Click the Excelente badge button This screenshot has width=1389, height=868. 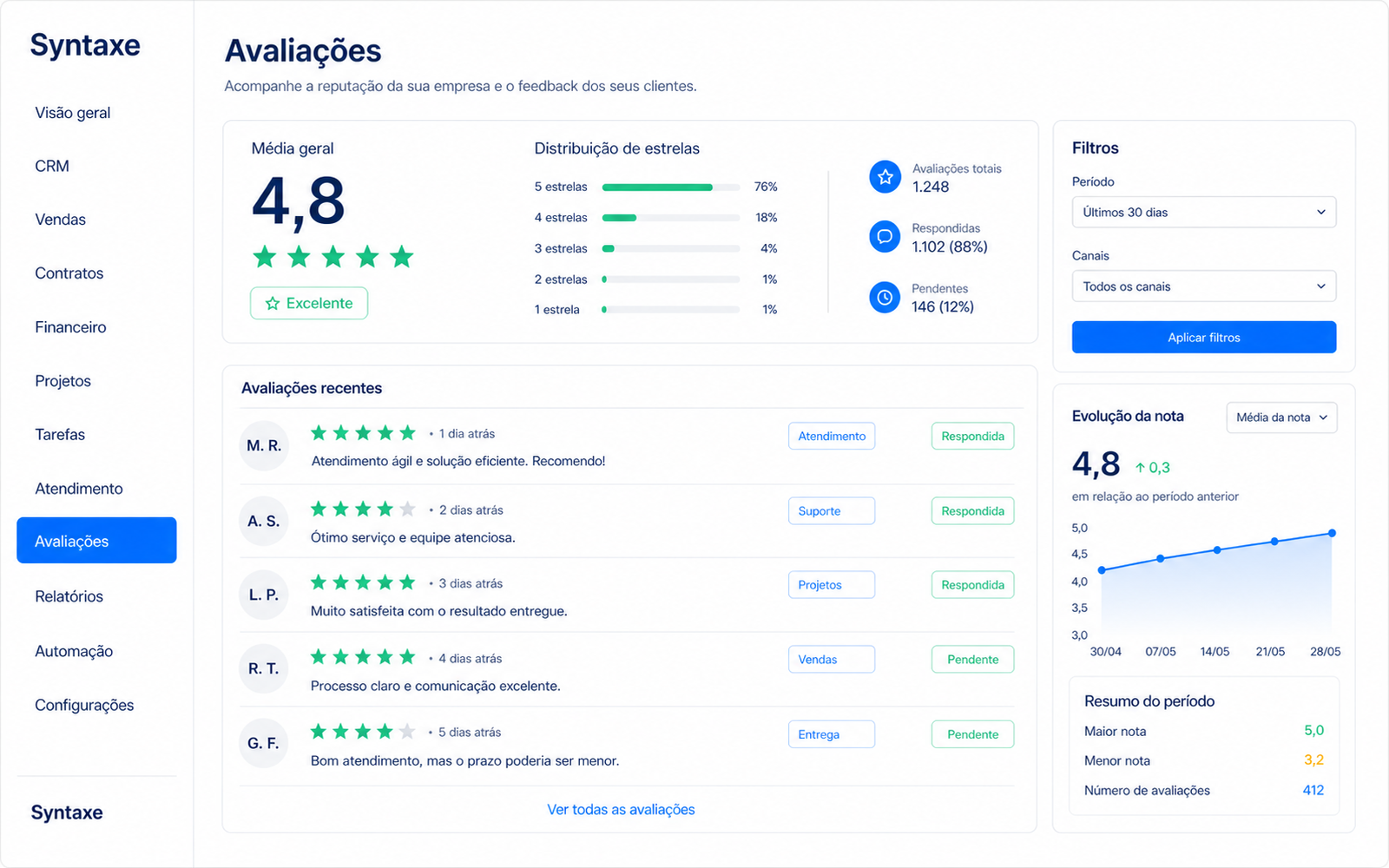tap(309, 303)
